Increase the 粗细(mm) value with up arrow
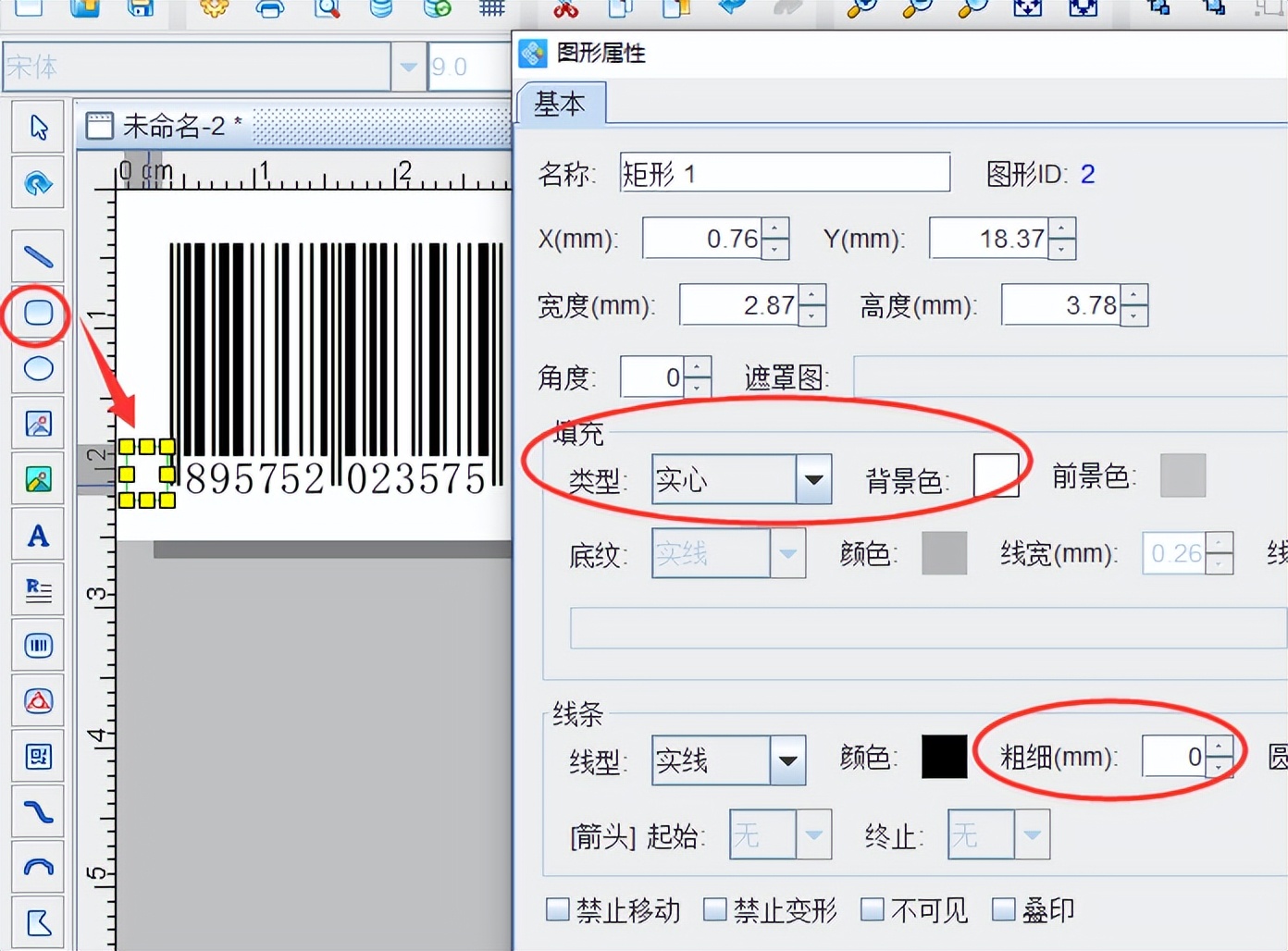The image size is (1288, 951). tap(1220, 747)
